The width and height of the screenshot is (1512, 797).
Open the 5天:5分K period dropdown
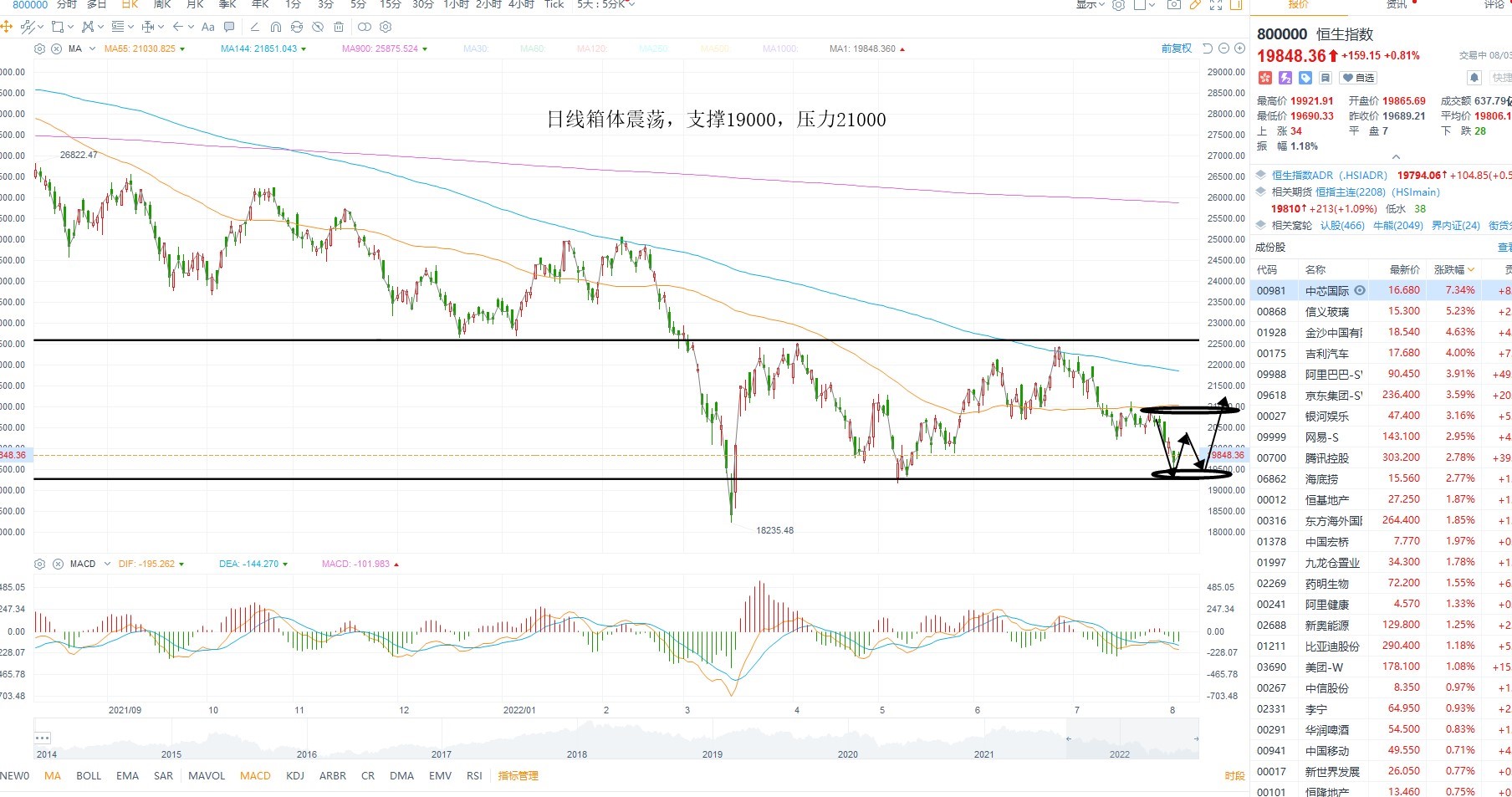[x=606, y=4]
